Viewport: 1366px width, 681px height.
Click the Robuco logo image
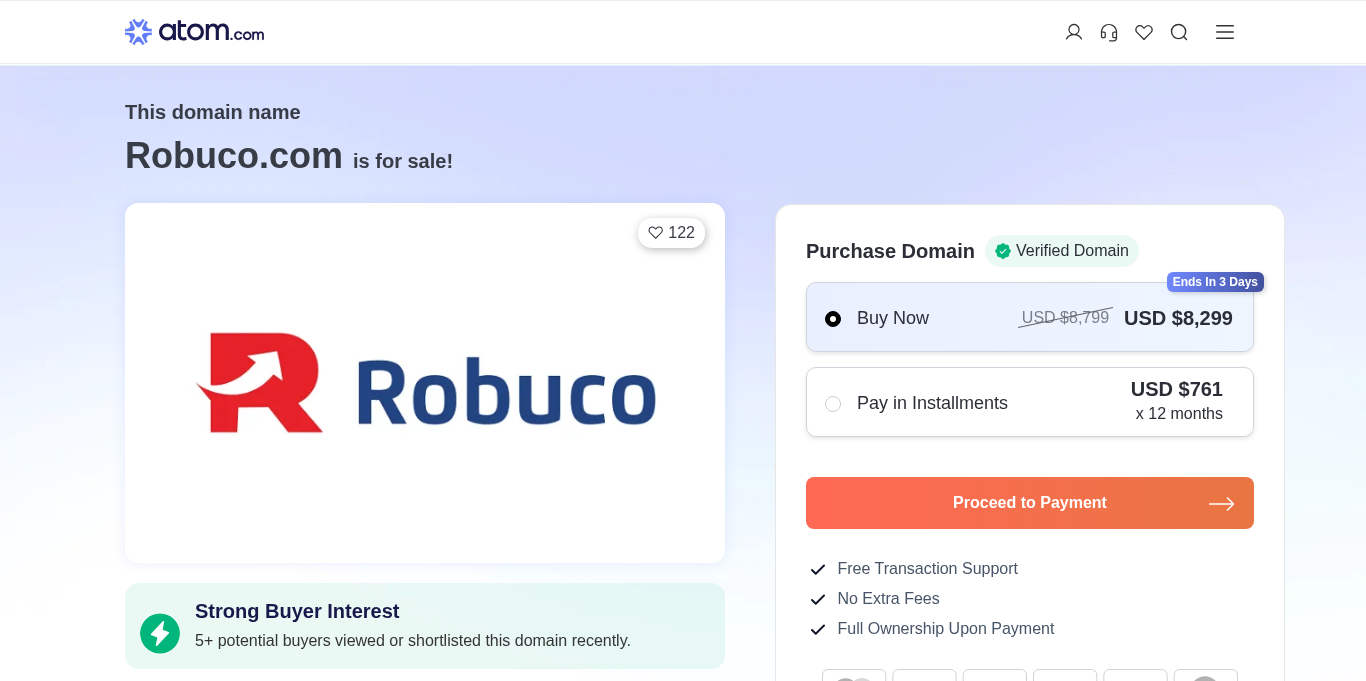tap(425, 383)
